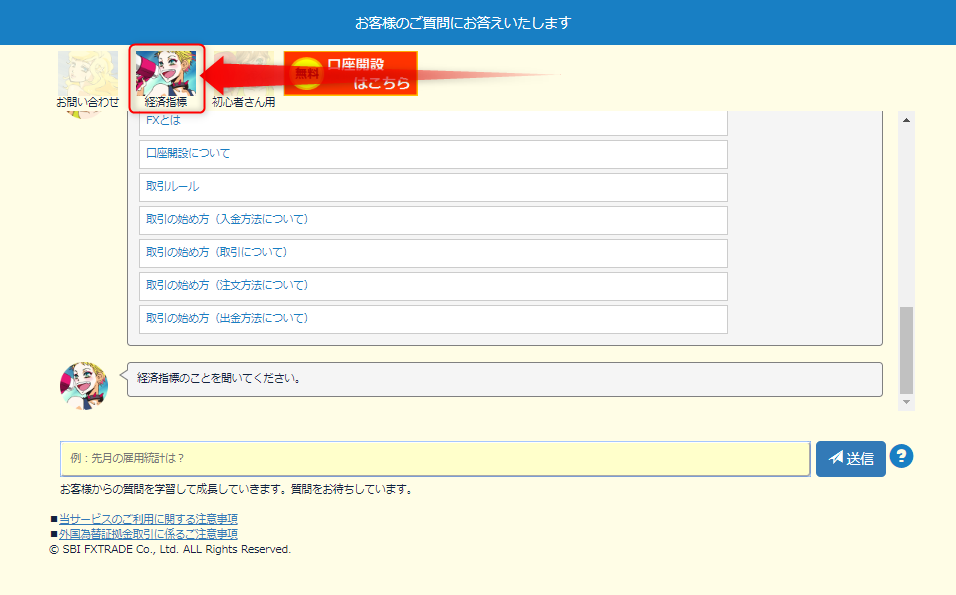
Task: Click the 口座開設はこちら banner
Action: point(351,74)
